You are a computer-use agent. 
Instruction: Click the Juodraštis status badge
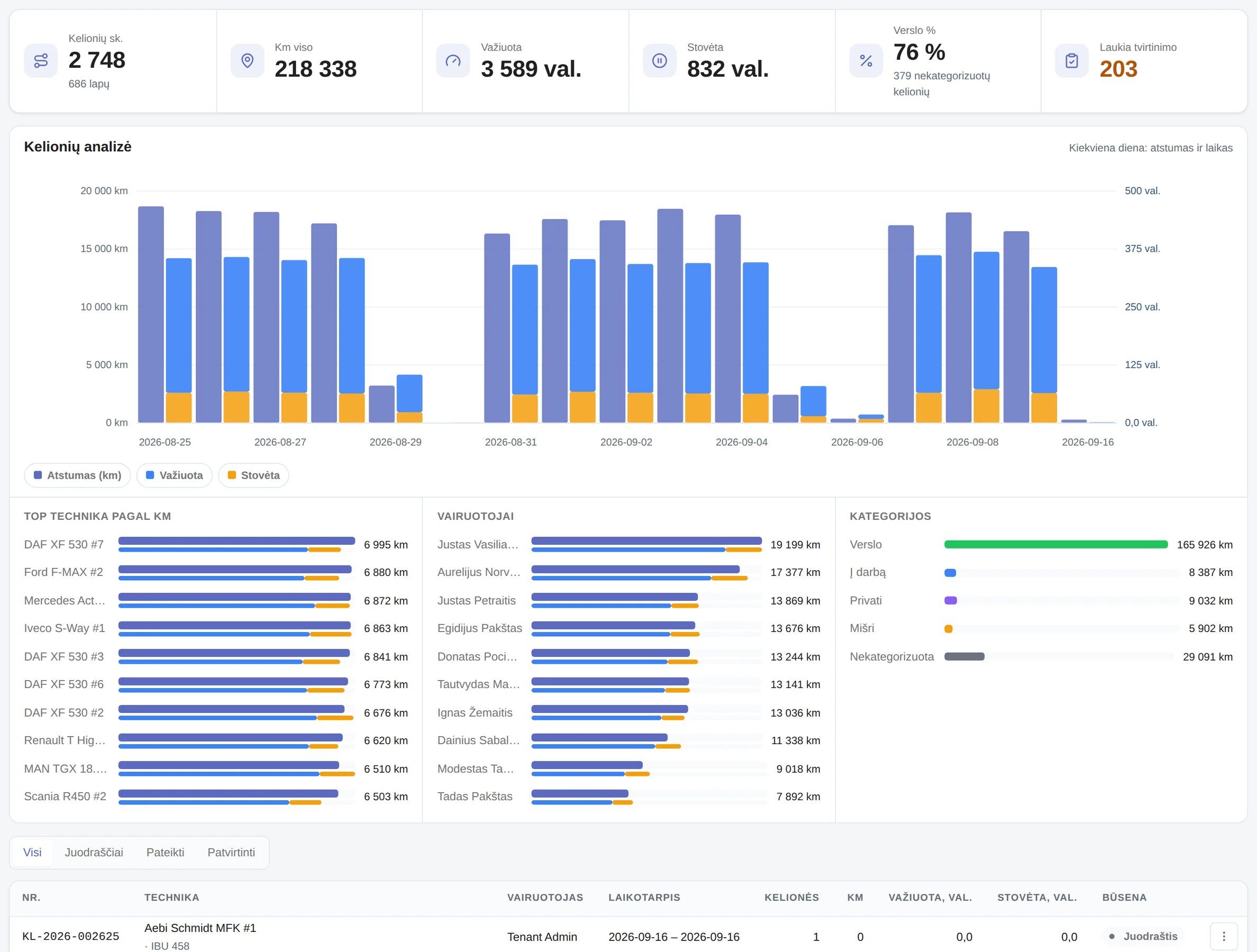coord(1143,936)
